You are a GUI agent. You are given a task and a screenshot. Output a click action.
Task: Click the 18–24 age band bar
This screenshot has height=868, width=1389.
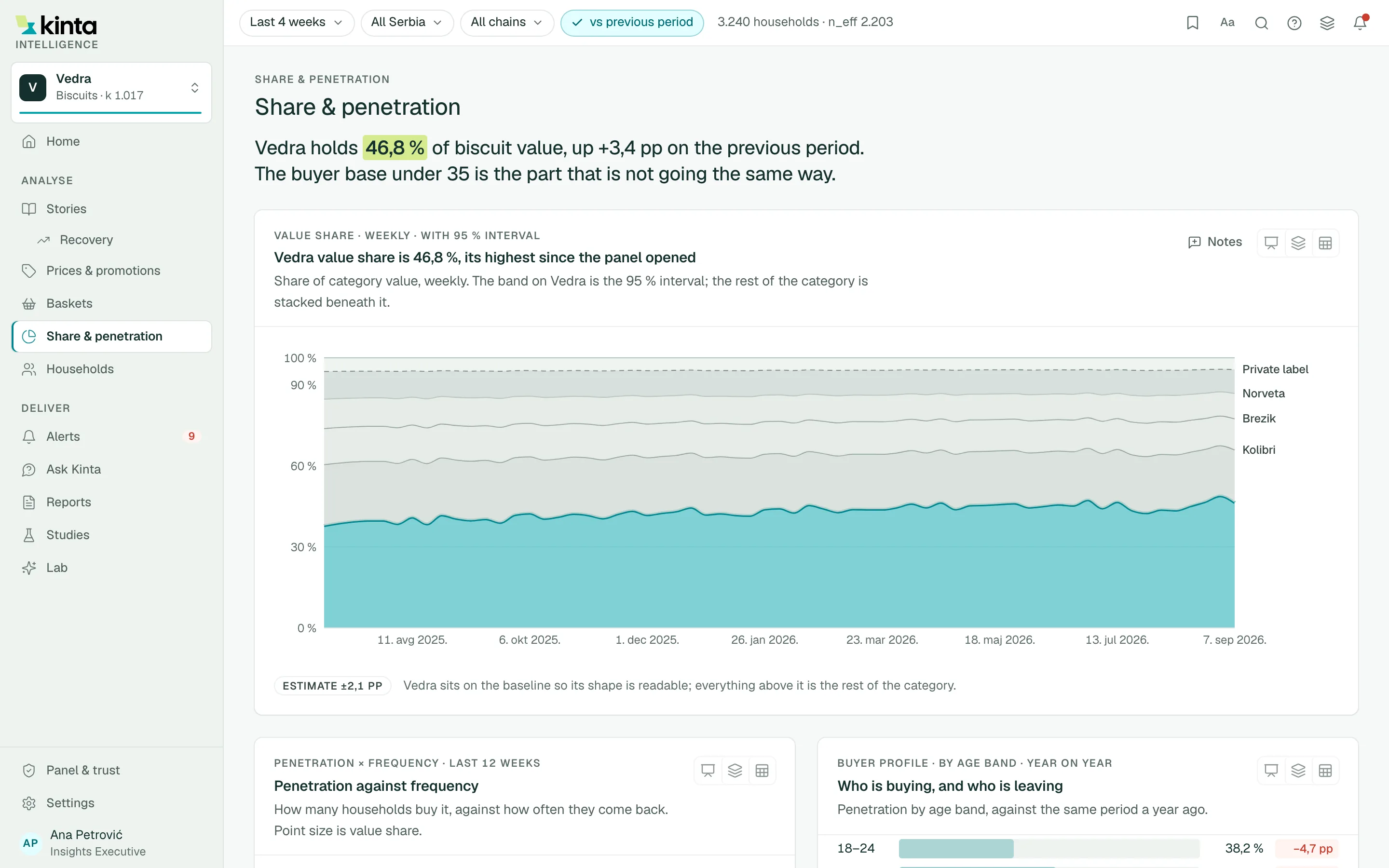(1049, 849)
